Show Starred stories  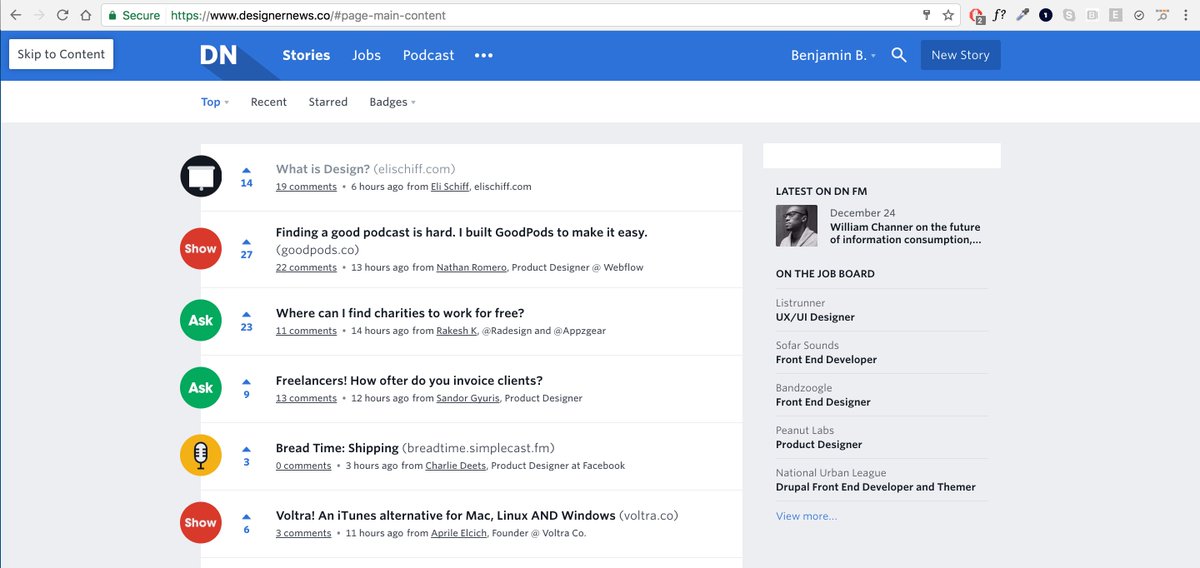tap(328, 102)
